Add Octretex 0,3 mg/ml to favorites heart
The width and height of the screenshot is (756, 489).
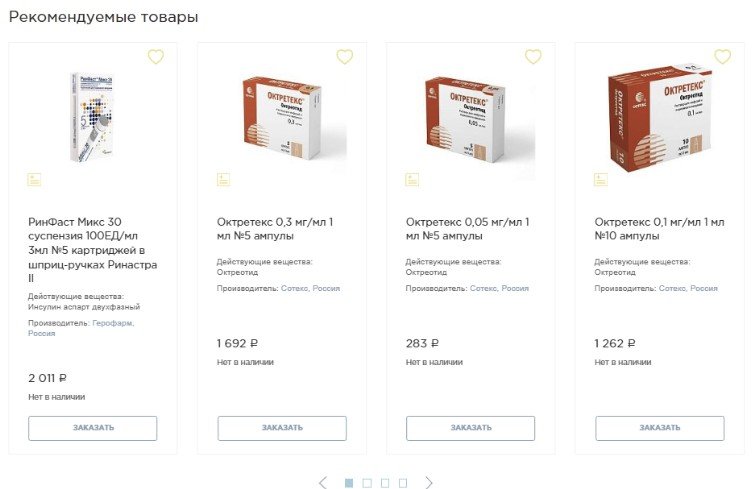tap(345, 57)
